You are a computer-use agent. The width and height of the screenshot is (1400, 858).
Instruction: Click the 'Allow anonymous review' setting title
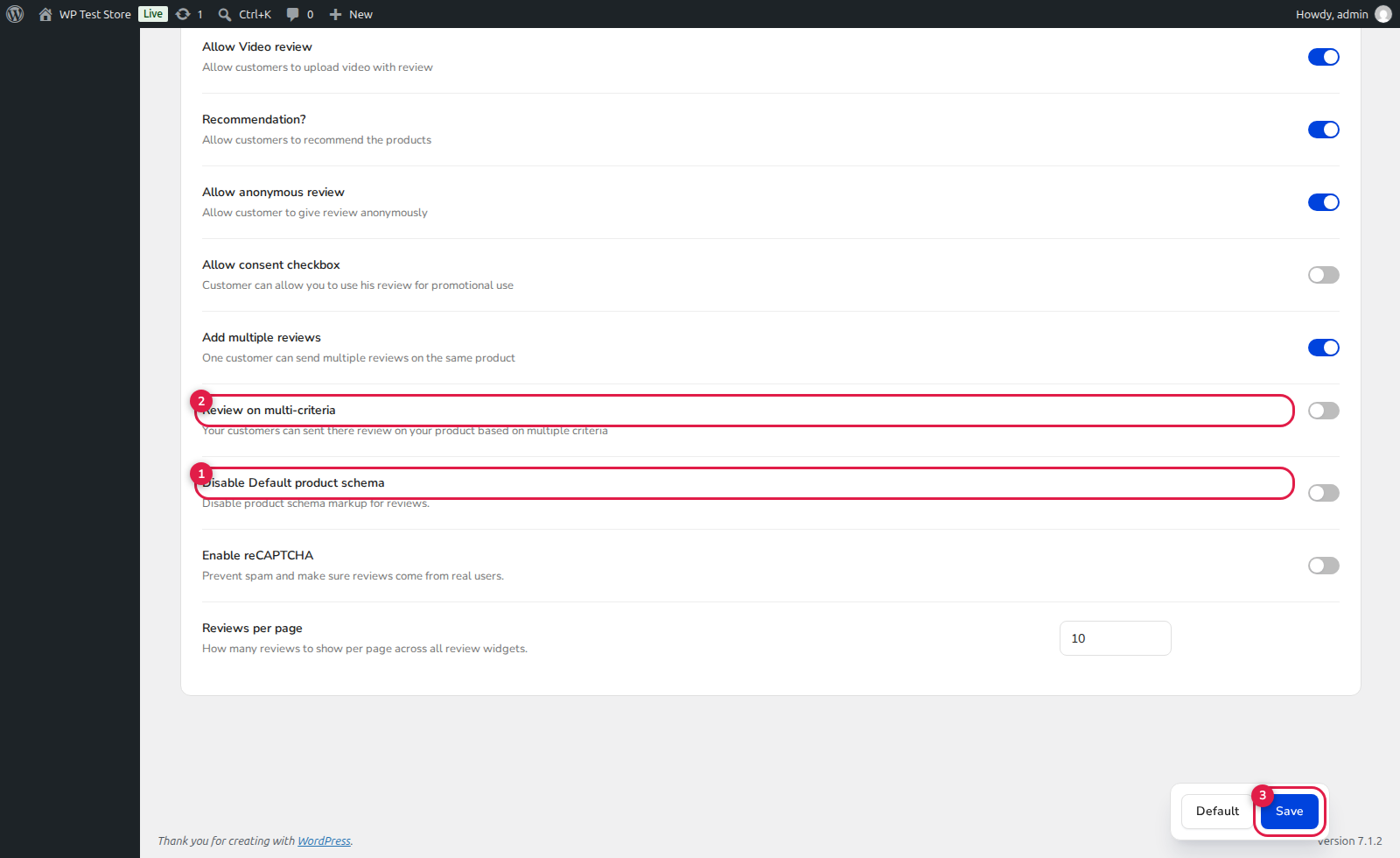[273, 193]
